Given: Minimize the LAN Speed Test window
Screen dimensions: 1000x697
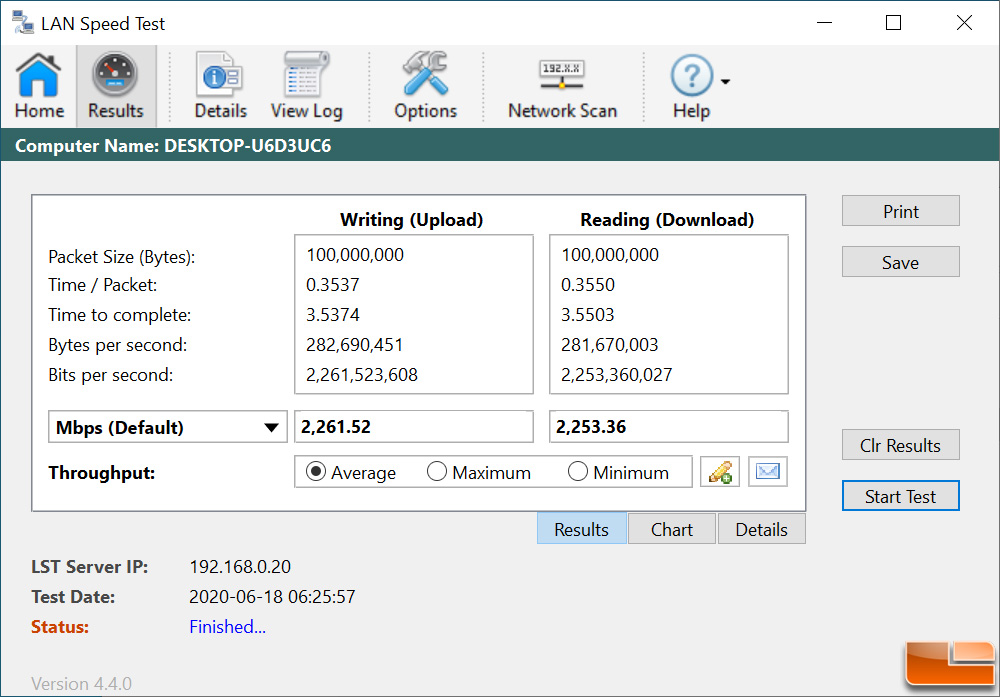Looking at the screenshot, I should [825, 23].
